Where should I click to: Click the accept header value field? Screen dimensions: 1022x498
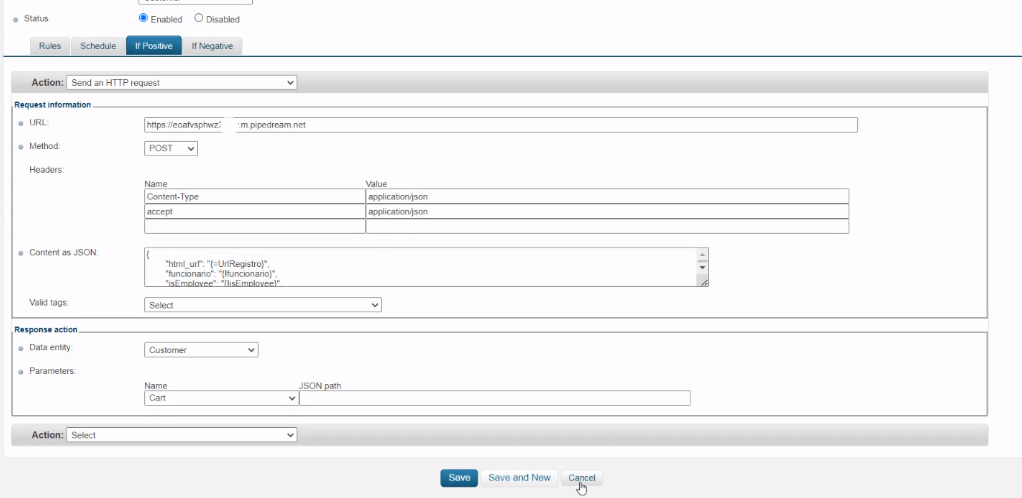point(606,212)
